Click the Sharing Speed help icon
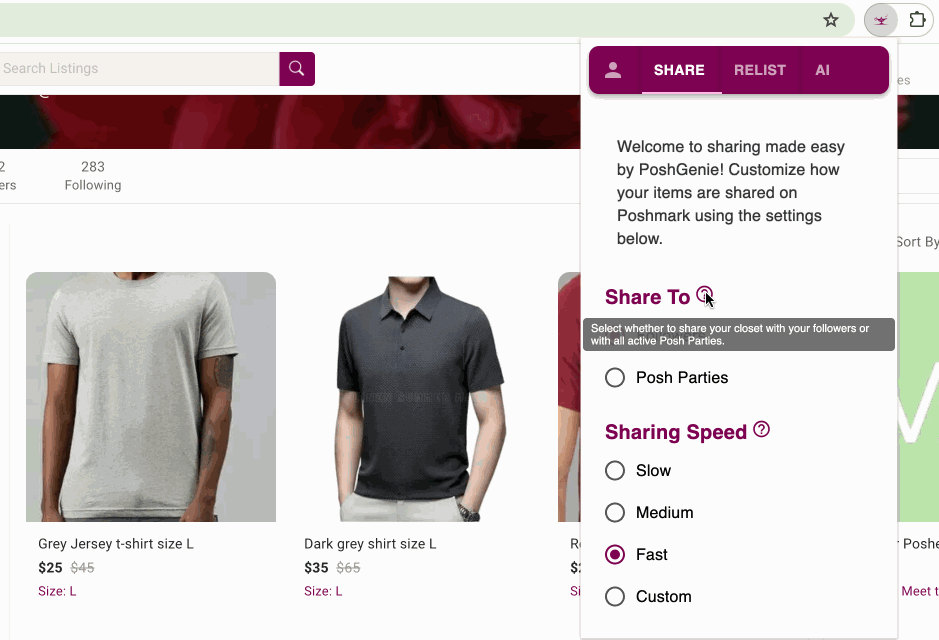This screenshot has height=640, width=939. pos(761,429)
